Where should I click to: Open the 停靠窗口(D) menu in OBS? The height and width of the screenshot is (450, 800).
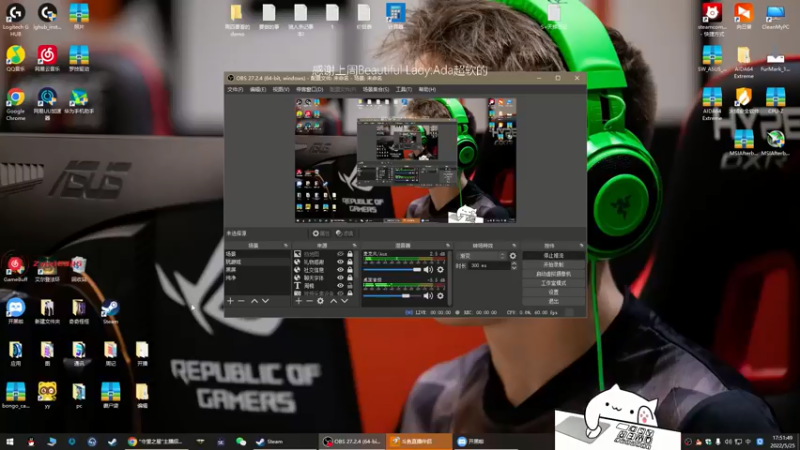[x=309, y=89]
